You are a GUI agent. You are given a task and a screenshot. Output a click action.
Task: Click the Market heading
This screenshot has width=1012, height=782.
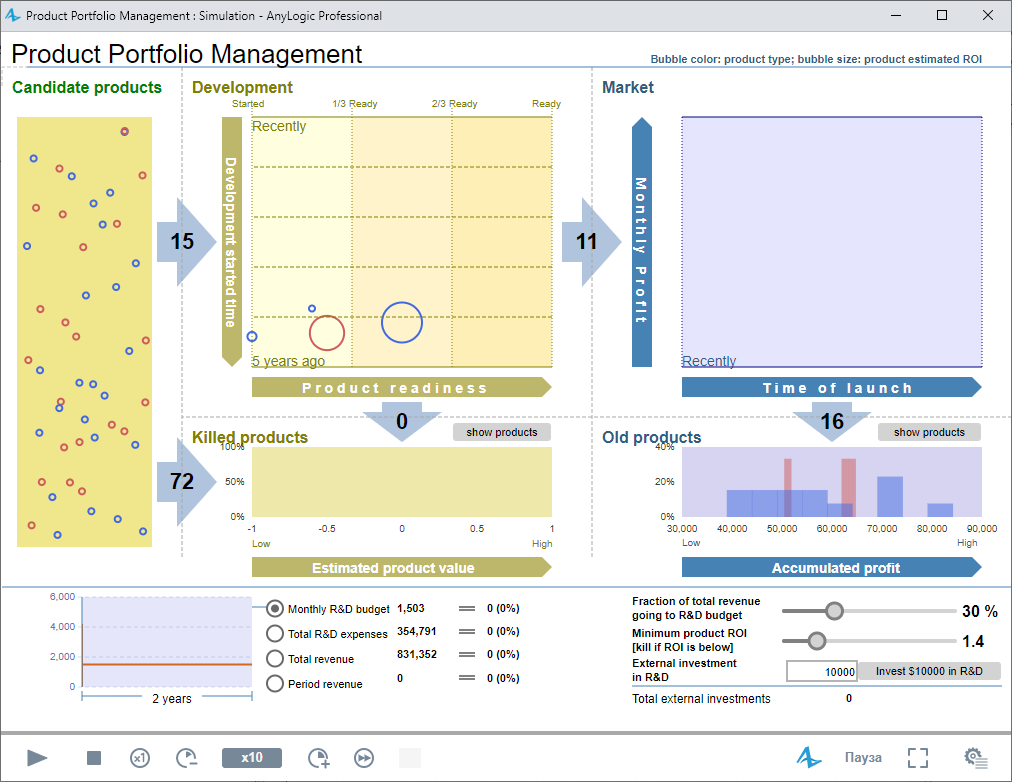pyautogui.click(x=627, y=87)
